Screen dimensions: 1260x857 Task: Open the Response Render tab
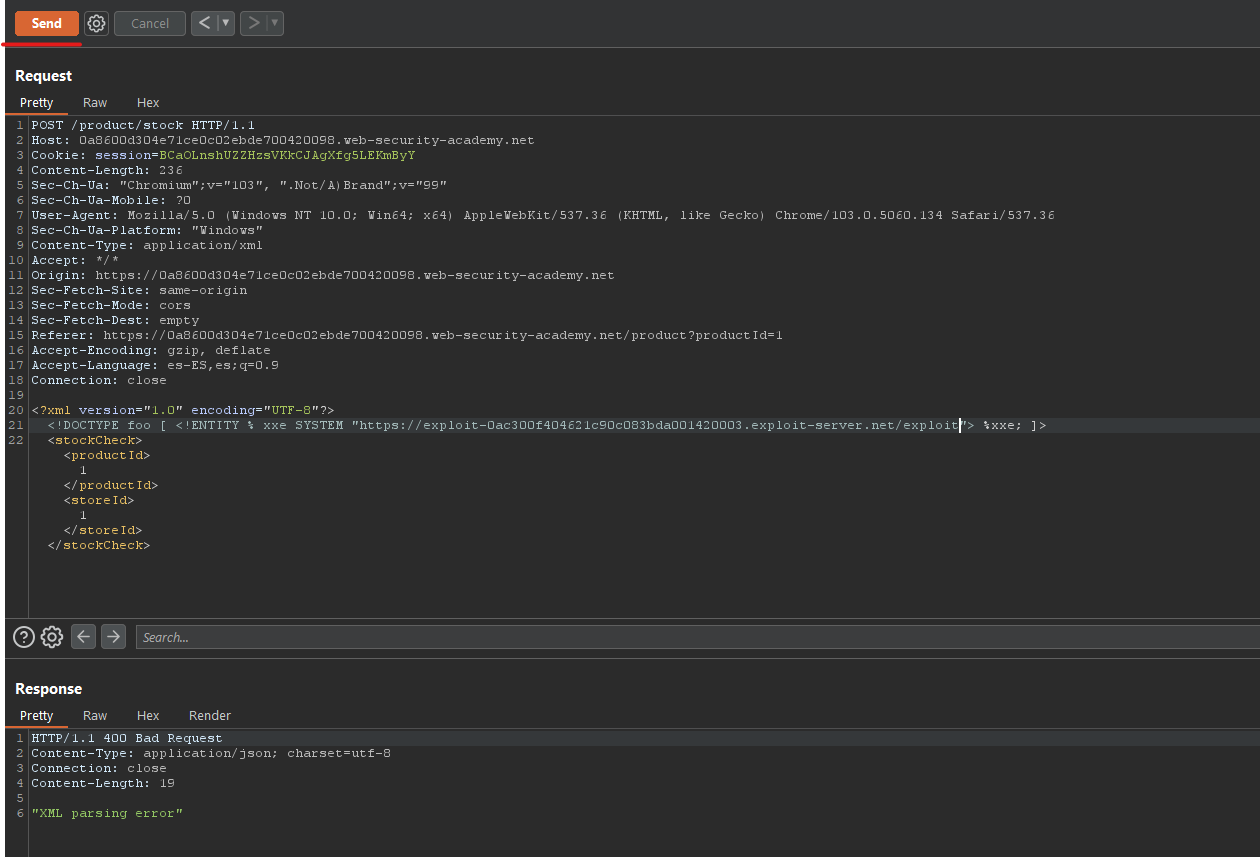coord(210,715)
